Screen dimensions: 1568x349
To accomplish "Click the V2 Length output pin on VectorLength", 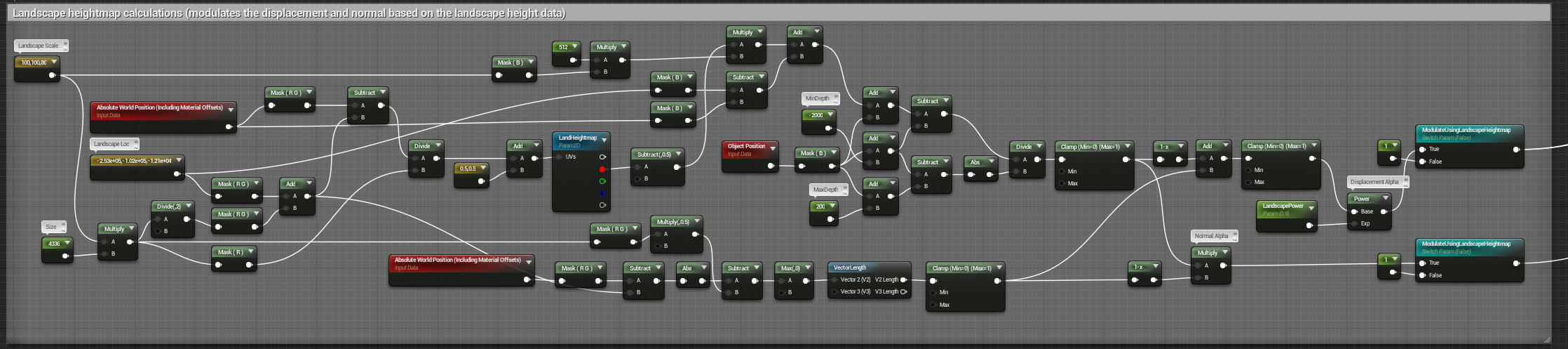I will 903,279.
